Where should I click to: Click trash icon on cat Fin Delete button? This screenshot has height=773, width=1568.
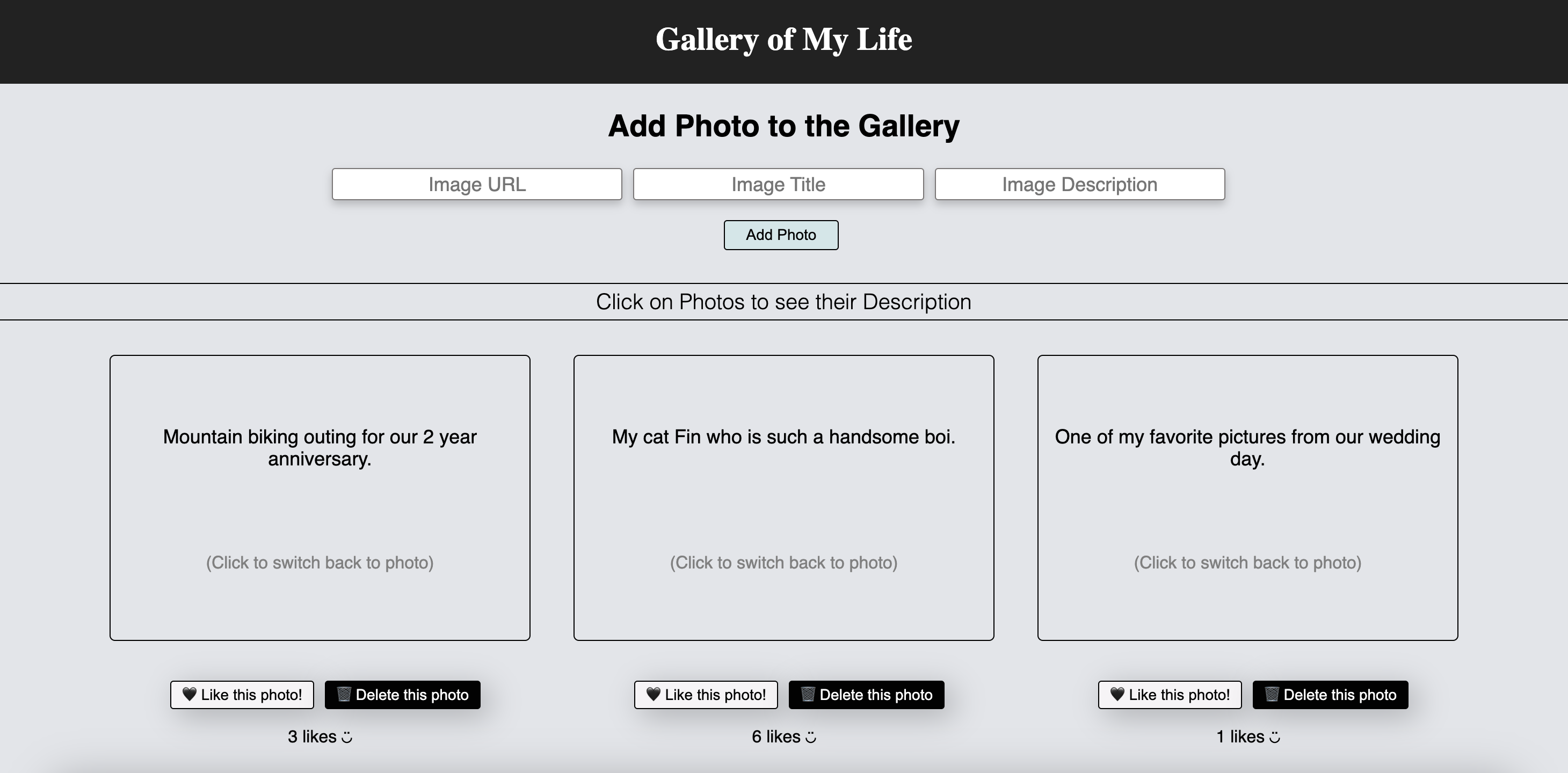click(x=808, y=694)
